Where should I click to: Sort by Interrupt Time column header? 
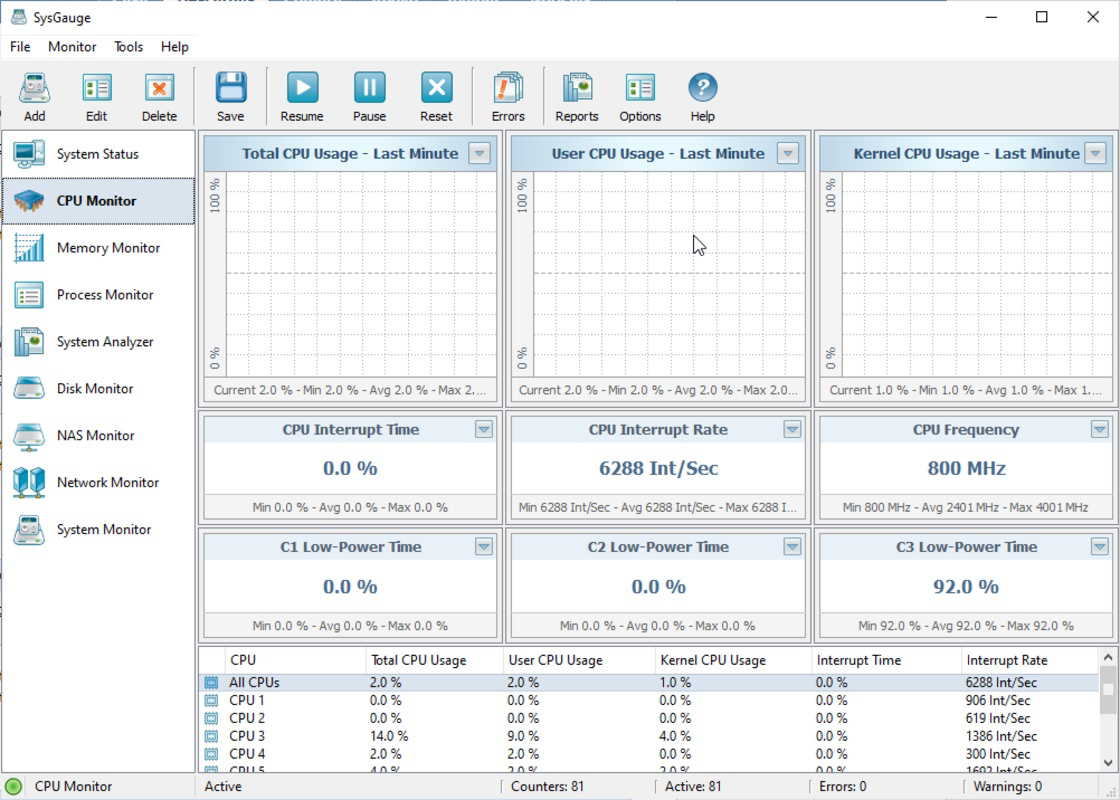coord(887,661)
